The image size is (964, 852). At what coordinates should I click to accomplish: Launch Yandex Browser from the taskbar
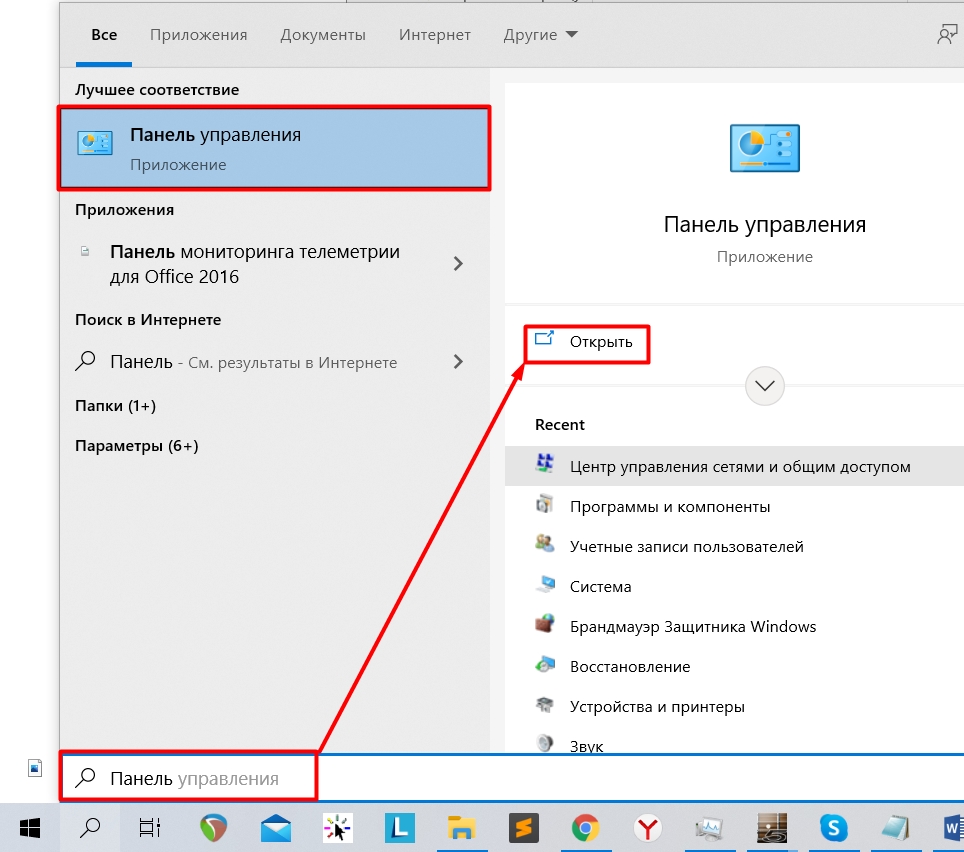pos(647,828)
